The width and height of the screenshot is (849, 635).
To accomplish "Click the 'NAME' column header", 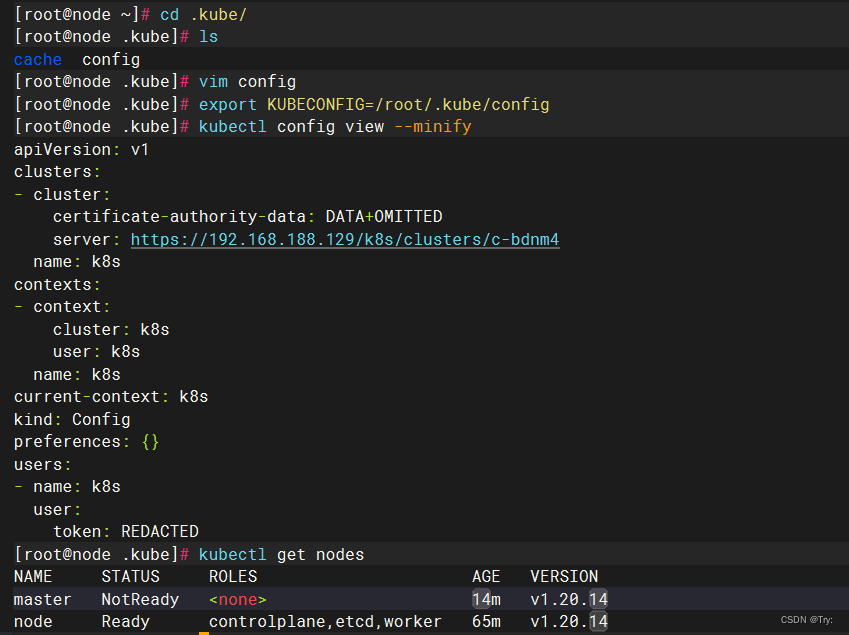I will (32, 576).
